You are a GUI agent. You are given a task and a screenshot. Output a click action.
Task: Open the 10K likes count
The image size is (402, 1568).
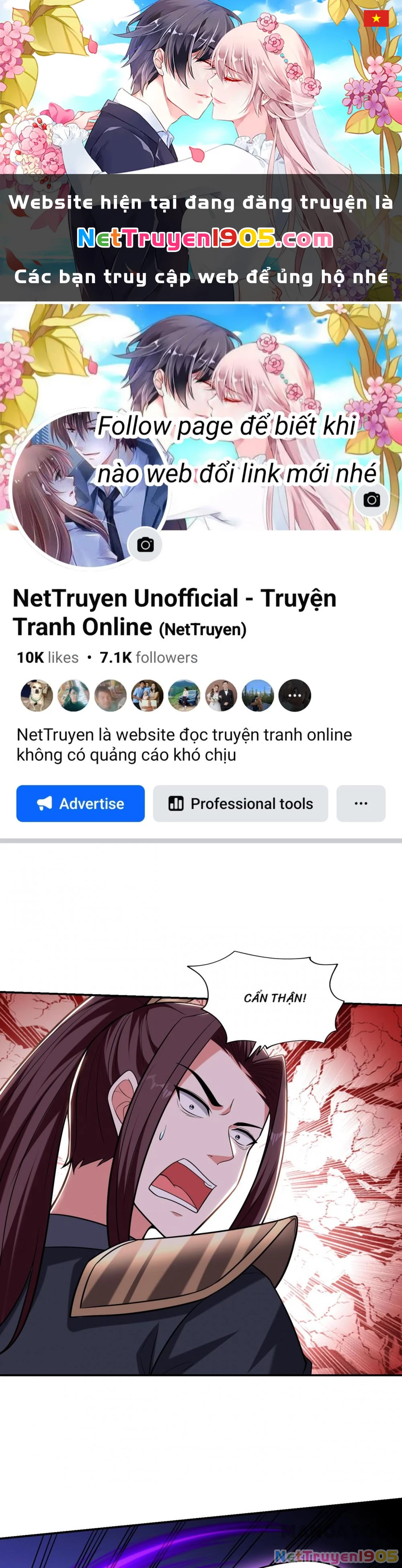[x=47, y=657]
